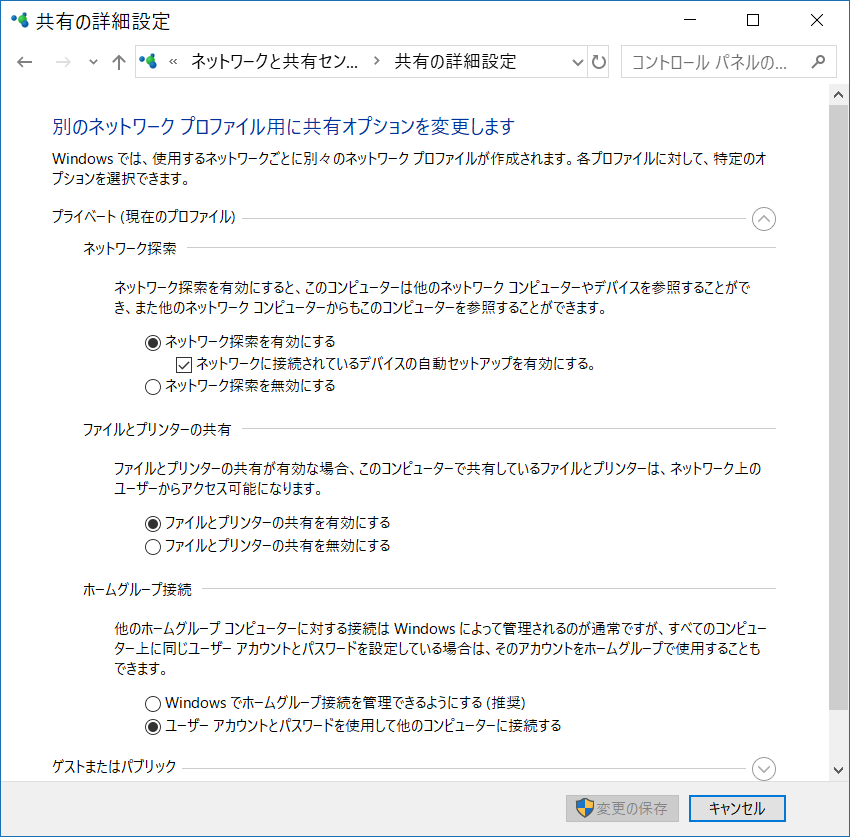Click the 変更の保存 button
The image size is (850, 837).
(x=622, y=808)
